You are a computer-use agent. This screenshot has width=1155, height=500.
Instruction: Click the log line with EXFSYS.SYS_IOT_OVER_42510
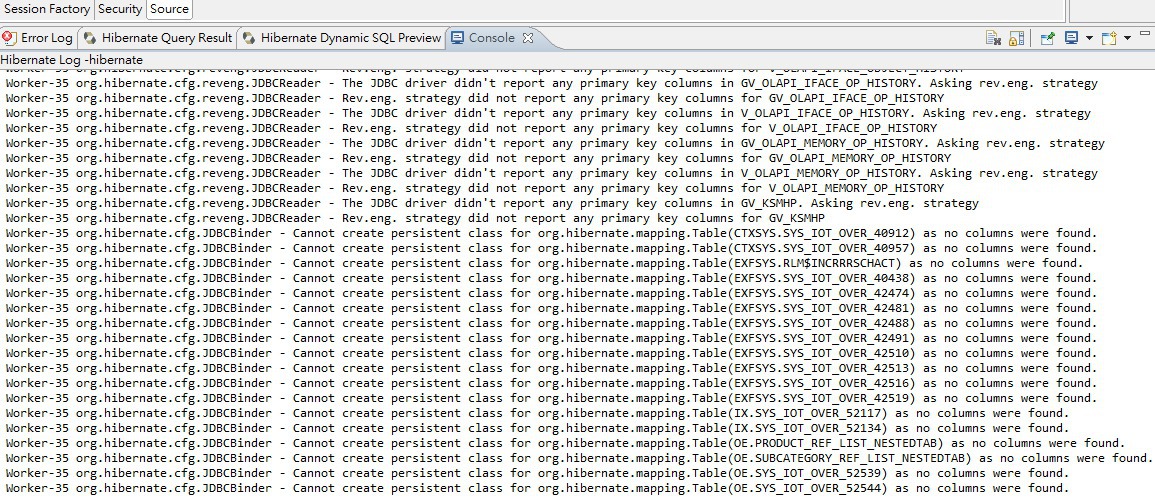click(x=551, y=353)
